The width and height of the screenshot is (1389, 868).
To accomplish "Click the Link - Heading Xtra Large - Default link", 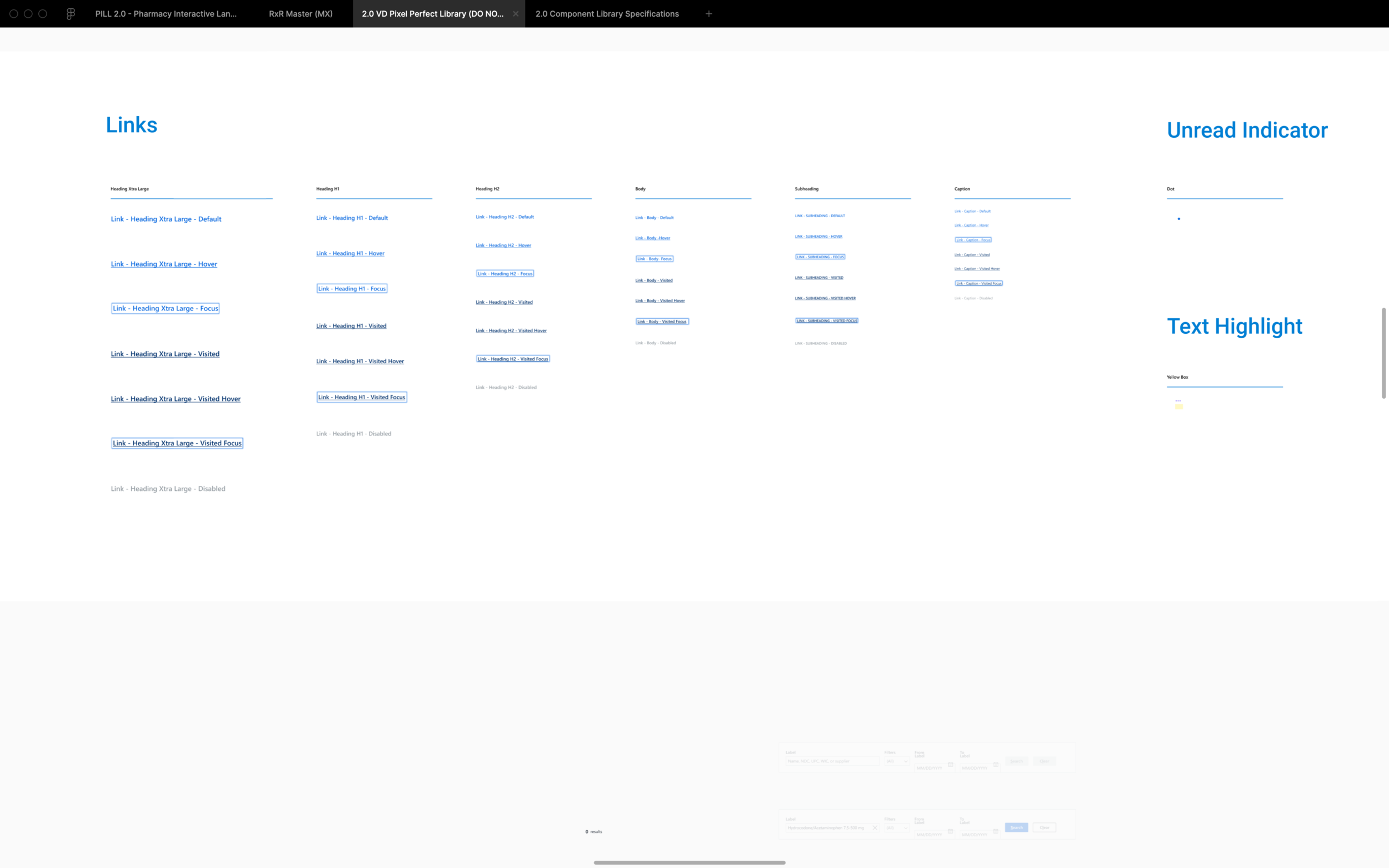I will click(166, 219).
